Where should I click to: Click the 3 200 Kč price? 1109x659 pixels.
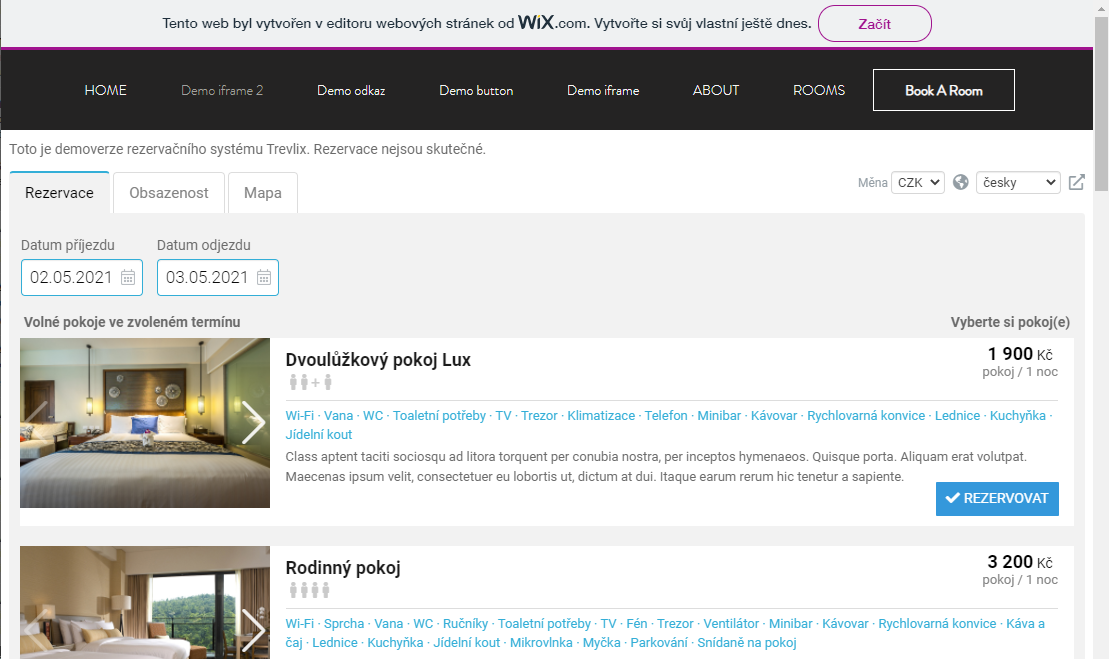(1020, 561)
